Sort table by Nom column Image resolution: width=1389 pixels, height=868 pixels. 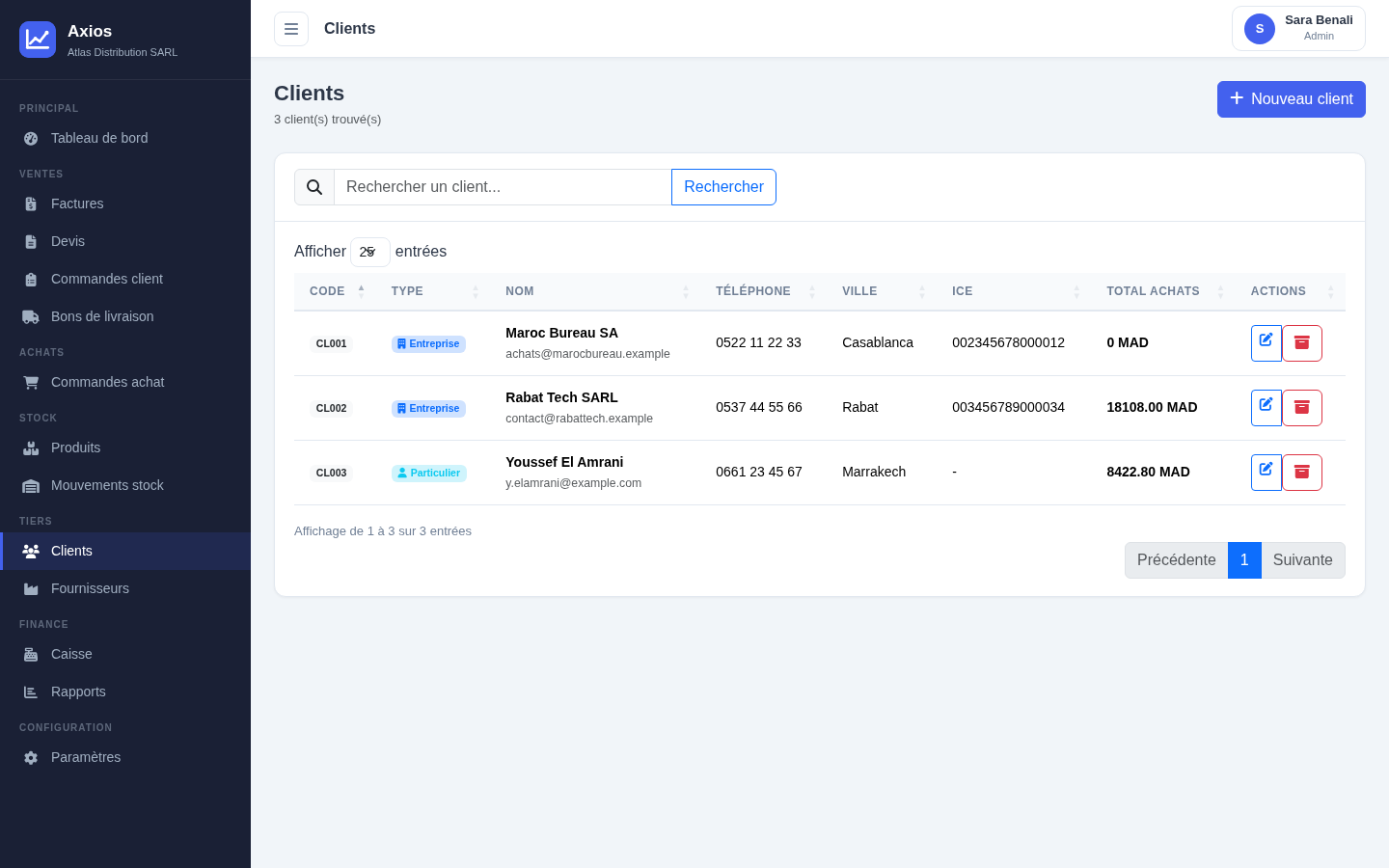(x=595, y=291)
